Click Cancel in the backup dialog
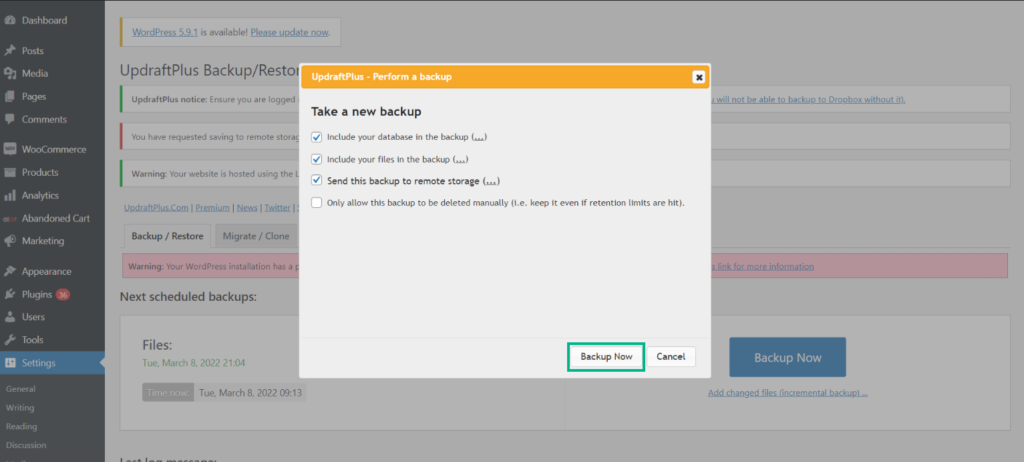Viewport: 1024px width, 462px height. pyautogui.click(x=671, y=357)
